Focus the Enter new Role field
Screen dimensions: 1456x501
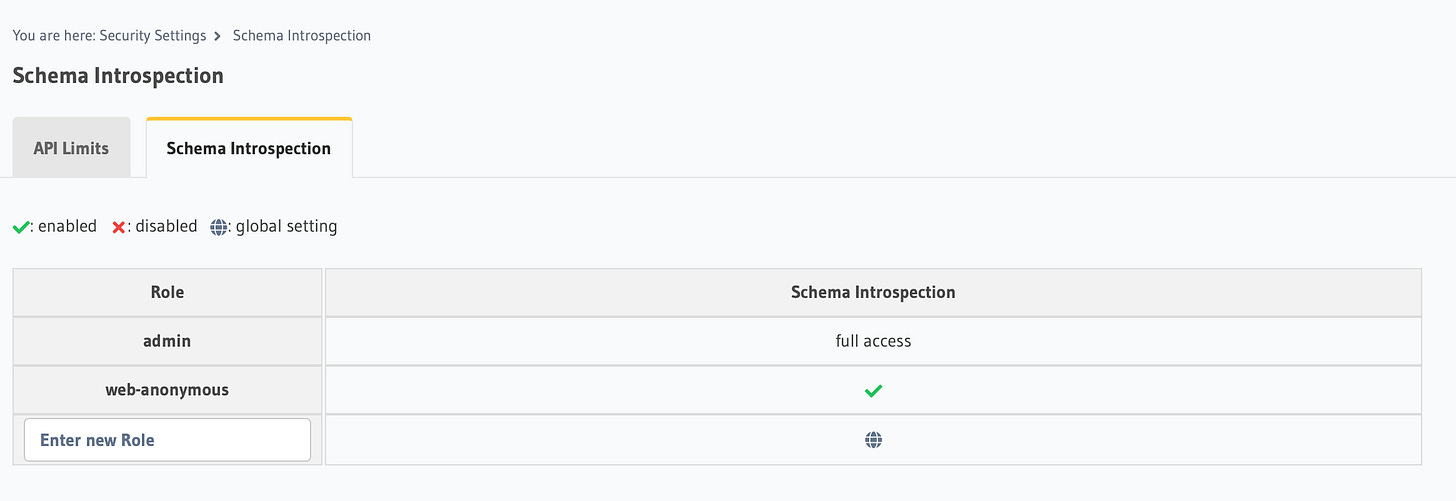[x=167, y=440]
